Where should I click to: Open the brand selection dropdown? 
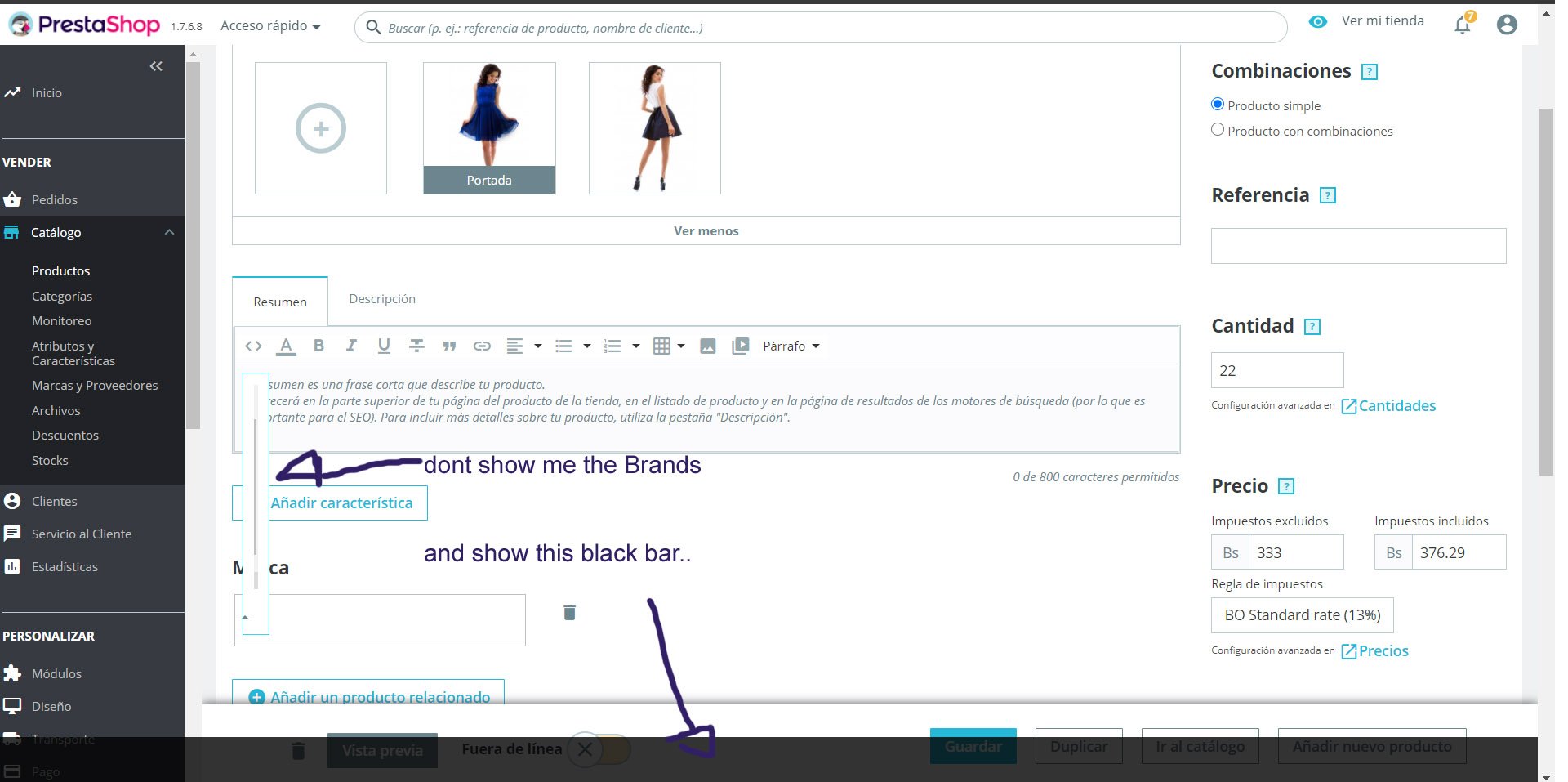[380, 620]
